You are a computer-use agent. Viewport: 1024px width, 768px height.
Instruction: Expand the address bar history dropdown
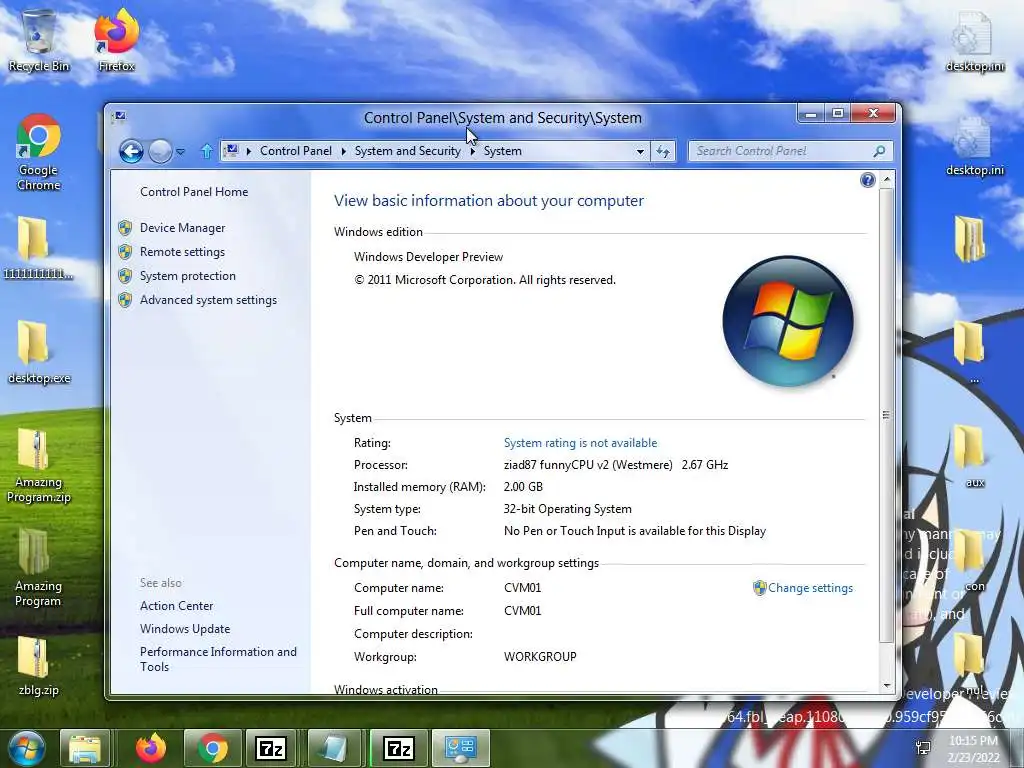coord(640,152)
